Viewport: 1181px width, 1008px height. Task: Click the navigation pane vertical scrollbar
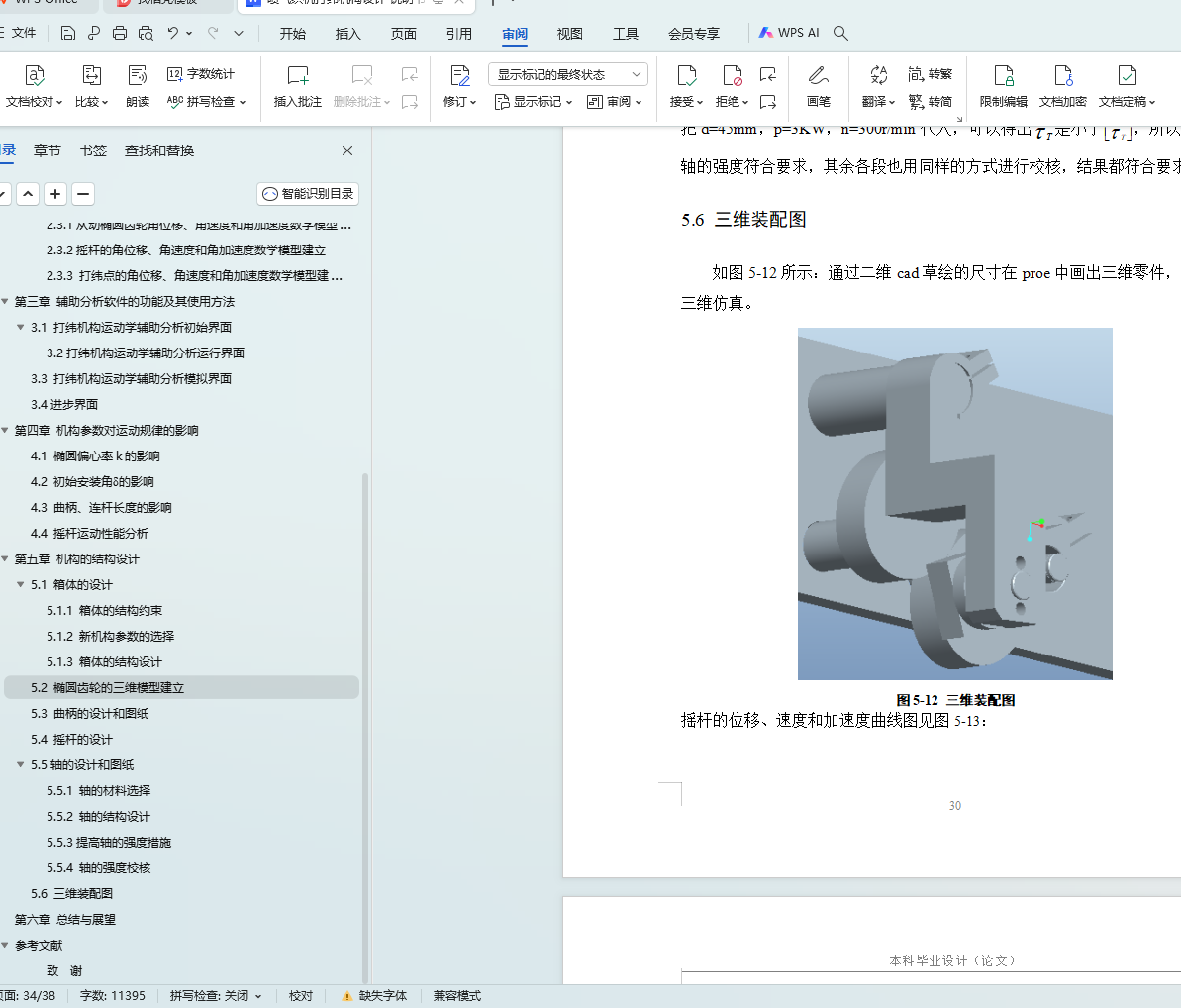coord(365,727)
